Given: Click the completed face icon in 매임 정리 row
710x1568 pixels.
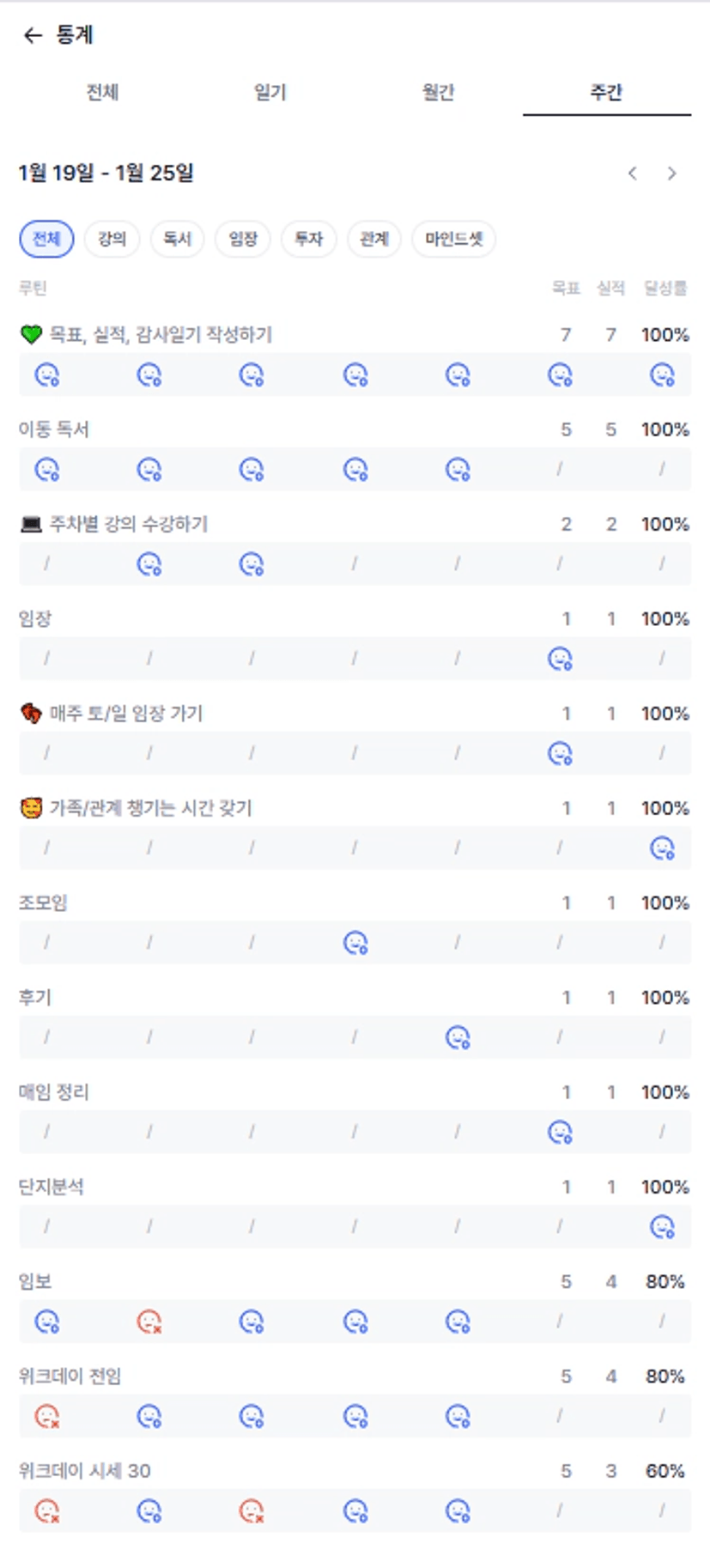Looking at the screenshot, I should click(x=560, y=1132).
